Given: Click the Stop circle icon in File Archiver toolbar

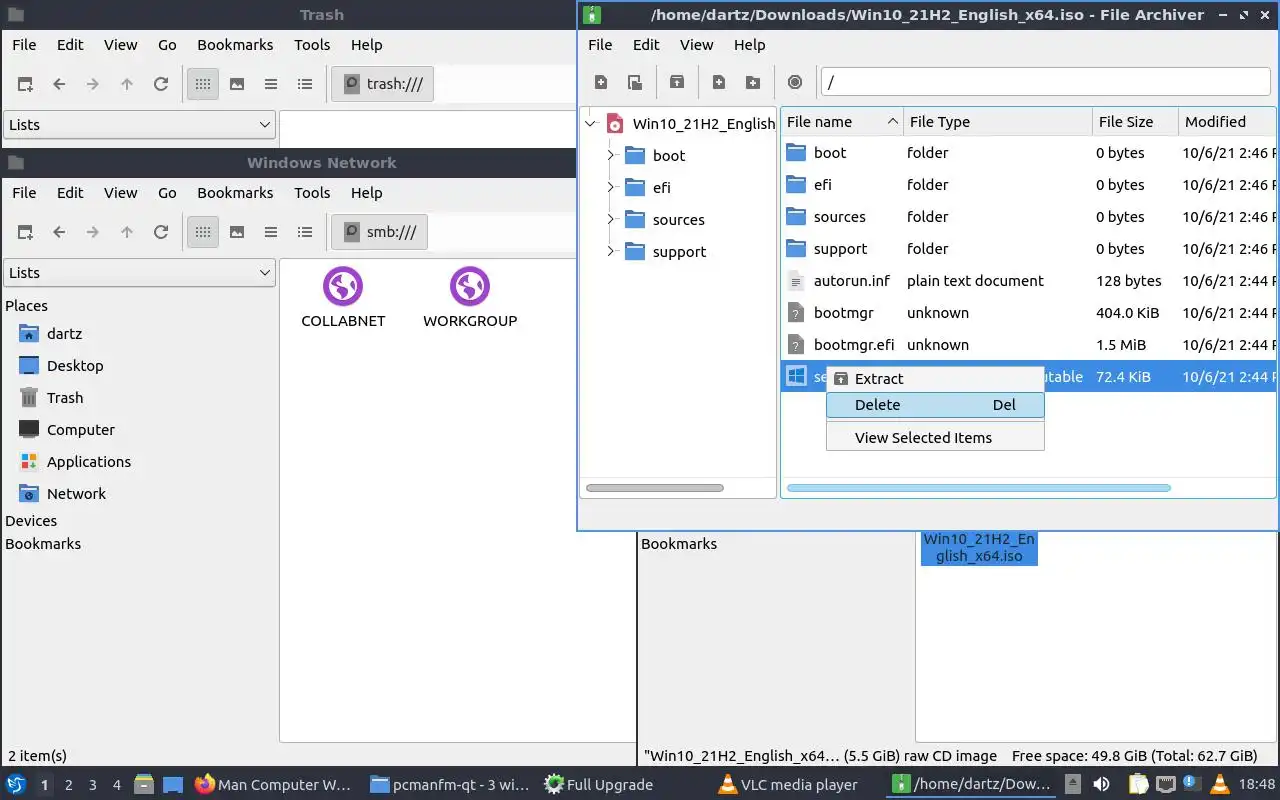Looking at the screenshot, I should [795, 83].
